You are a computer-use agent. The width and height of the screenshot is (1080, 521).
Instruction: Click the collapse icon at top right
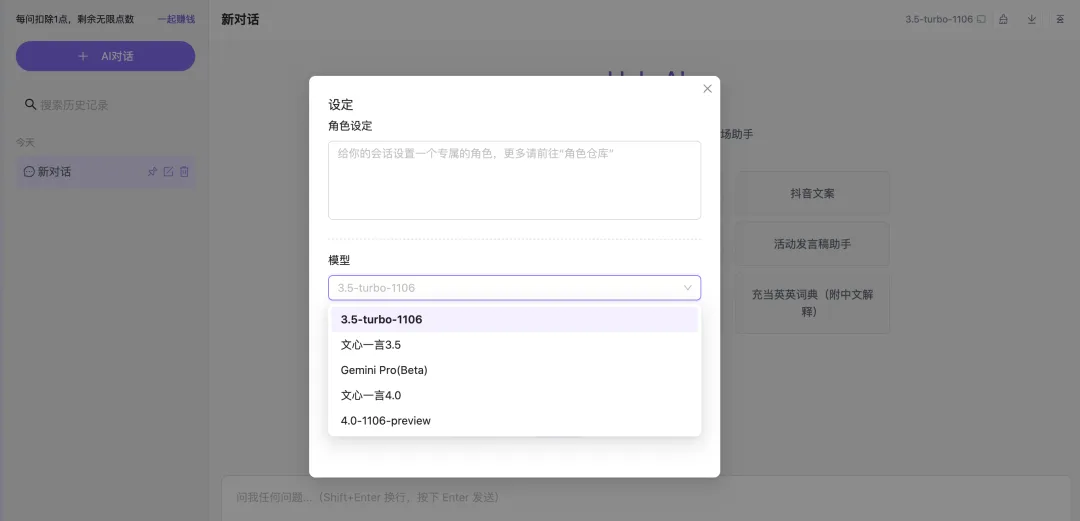(1059, 19)
